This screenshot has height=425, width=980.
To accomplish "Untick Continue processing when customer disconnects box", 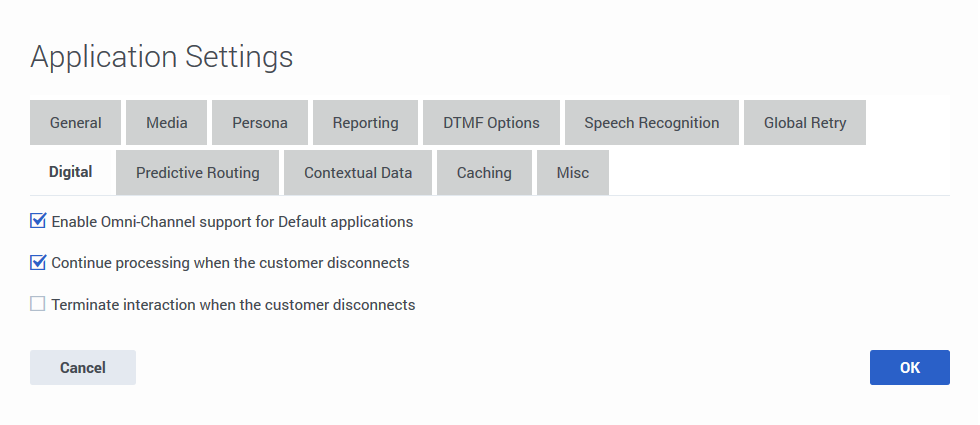I will 38,262.
